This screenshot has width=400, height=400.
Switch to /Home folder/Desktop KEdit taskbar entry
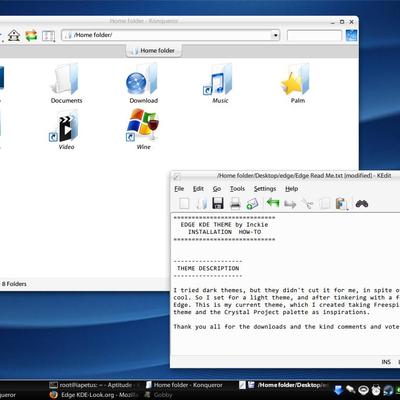[284, 385]
